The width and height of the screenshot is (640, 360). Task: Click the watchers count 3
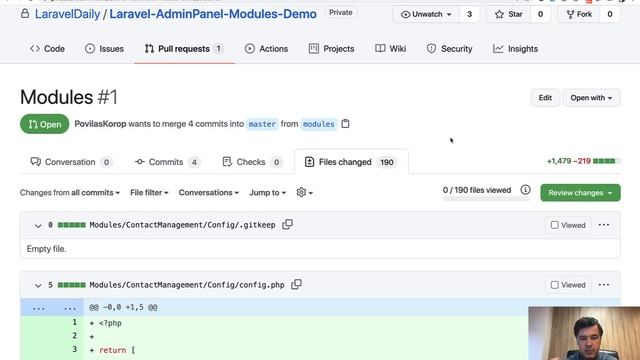click(x=469, y=14)
